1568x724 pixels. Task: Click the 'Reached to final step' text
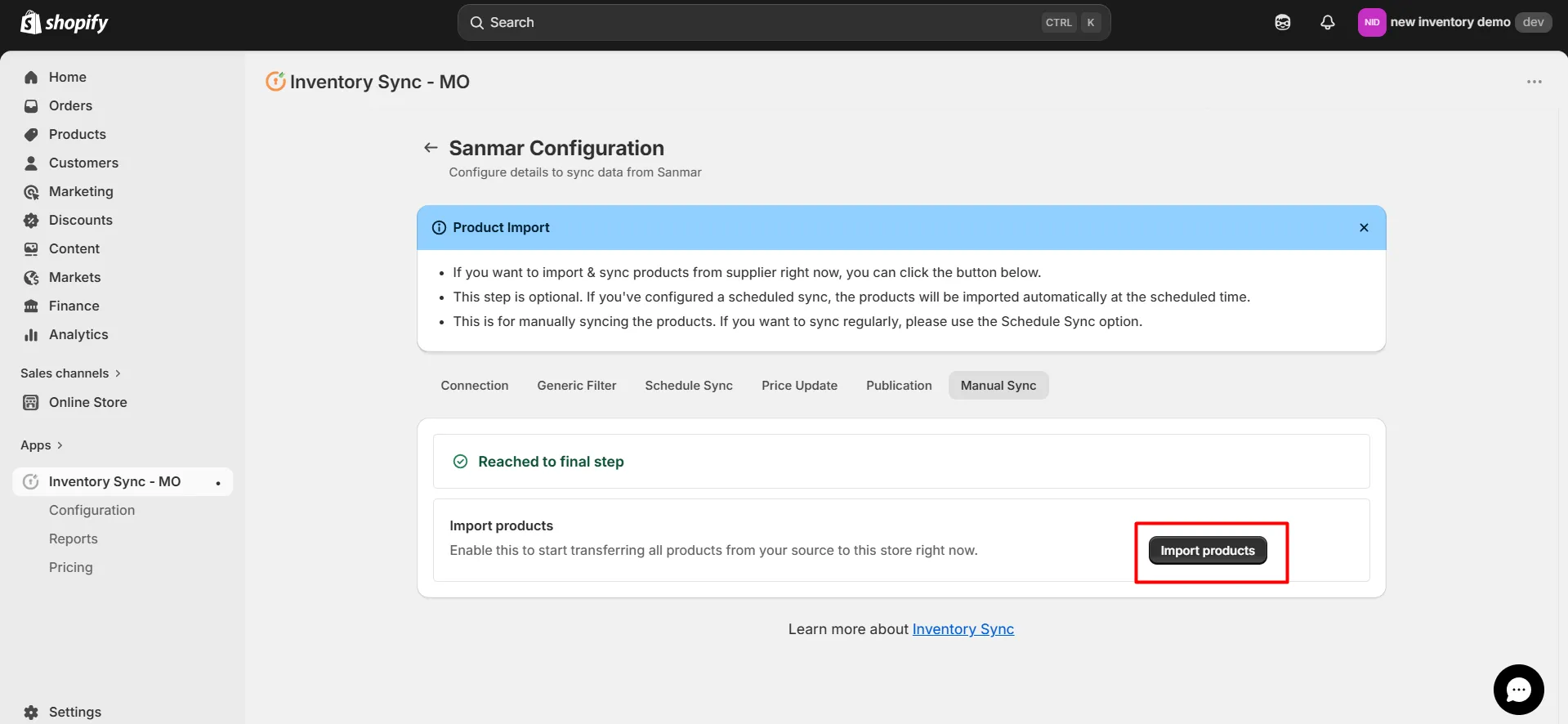pyautogui.click(x=551, y=462)
